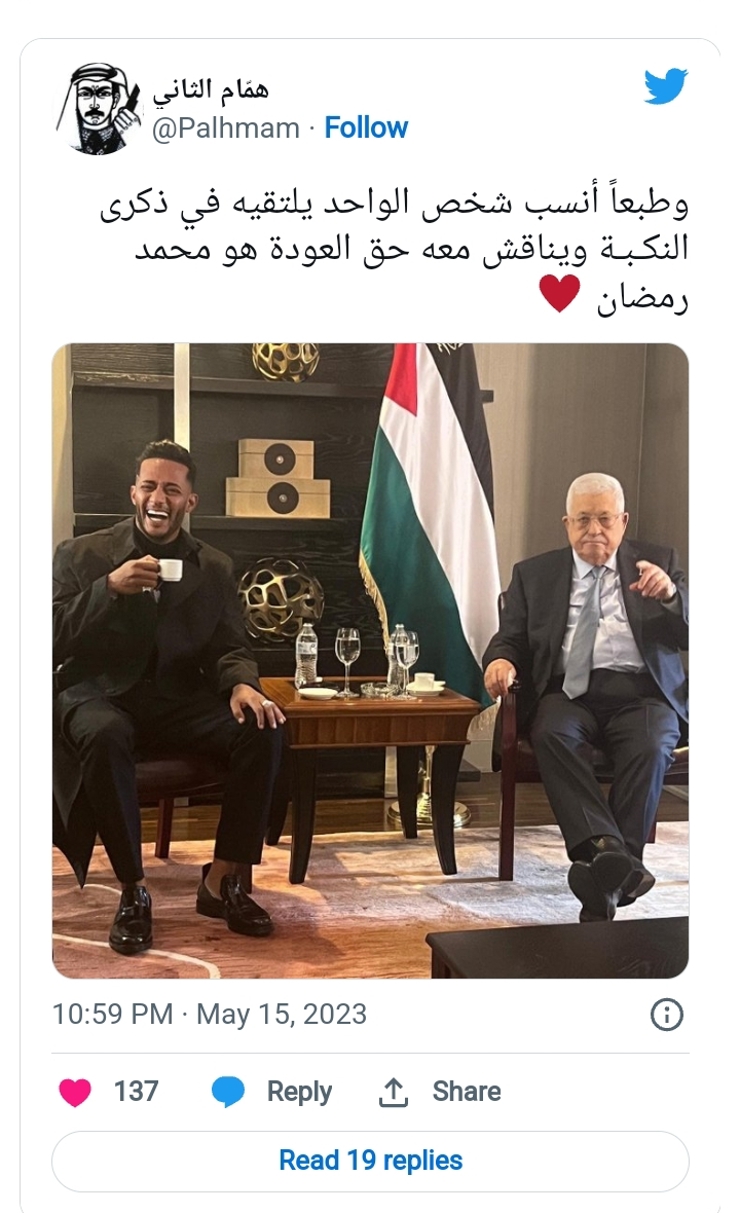Click the red heart emoji in tweet
Viewport: 740px width, 1213px height.
click(x=560, y=296)
